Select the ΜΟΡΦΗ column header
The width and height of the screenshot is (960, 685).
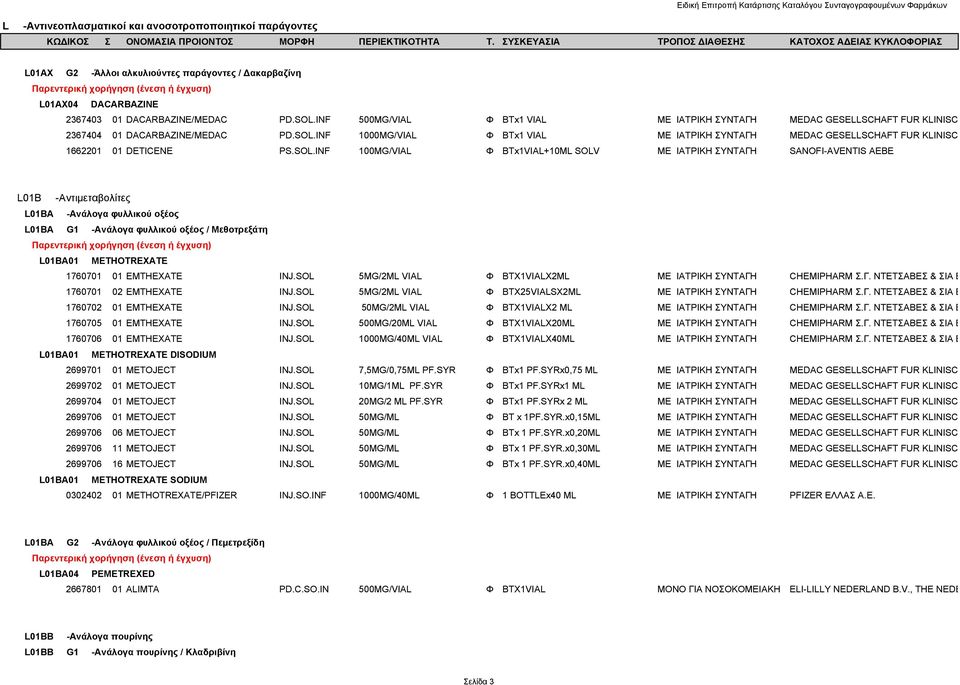296,42
